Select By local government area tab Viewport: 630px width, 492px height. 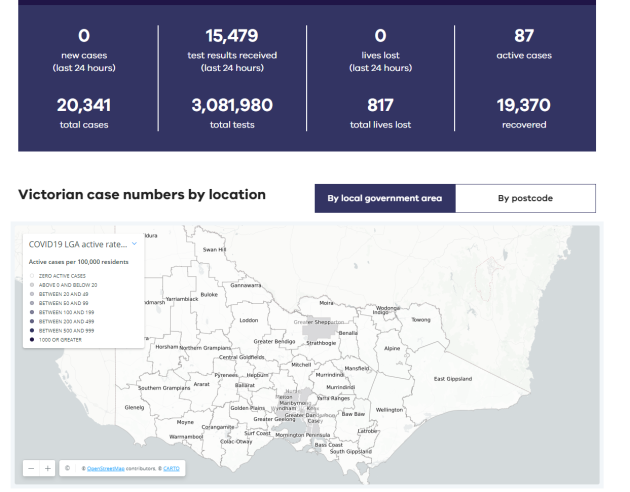click(x=385, y=198)
